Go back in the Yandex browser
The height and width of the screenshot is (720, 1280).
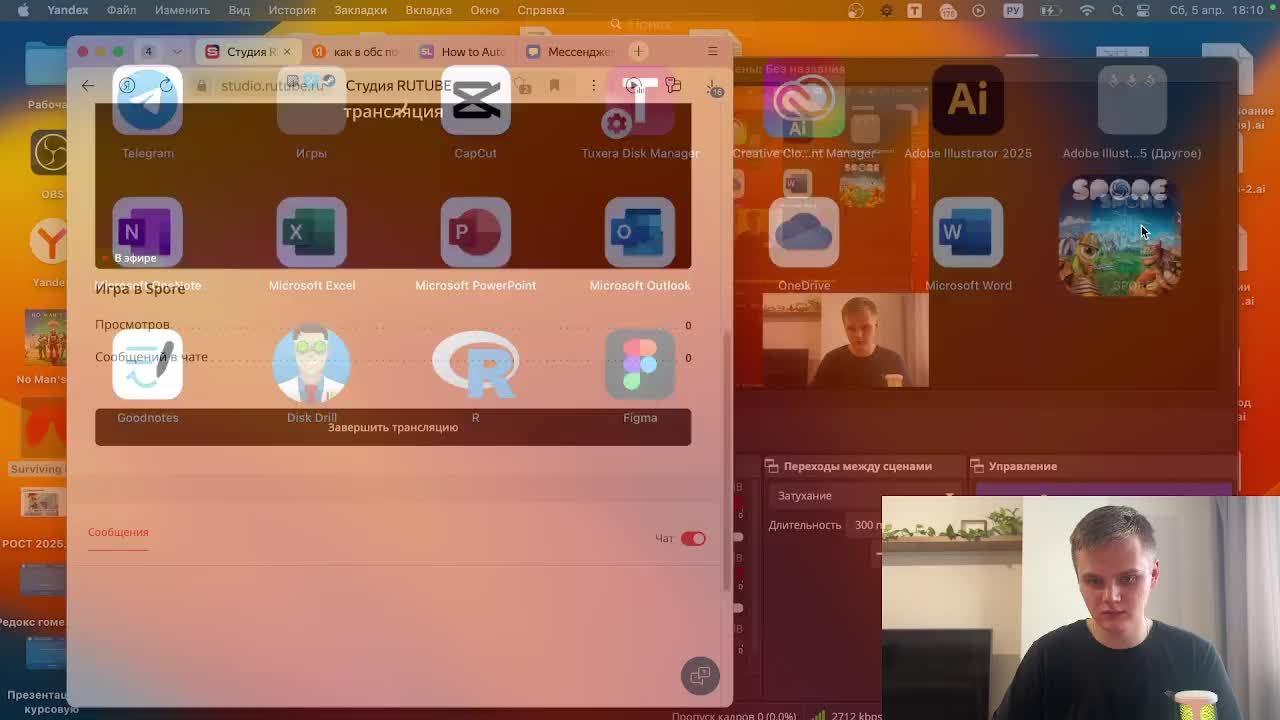click(88, 86)
